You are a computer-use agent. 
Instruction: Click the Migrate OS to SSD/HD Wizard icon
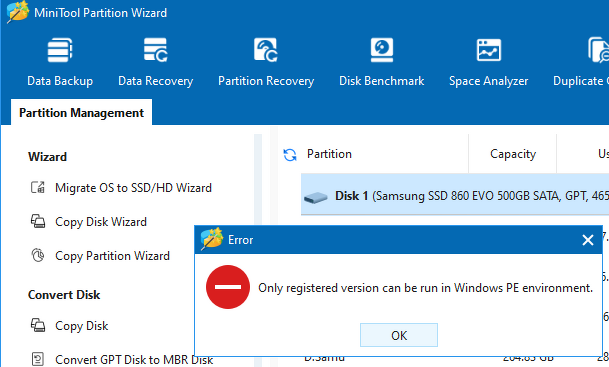click(38, 188)
